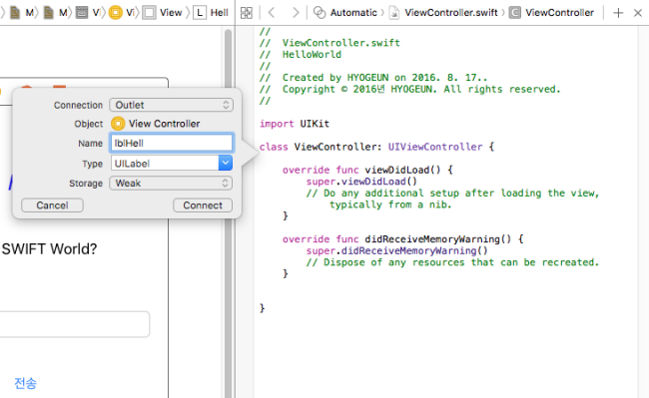Go back in assistant editor history

[272, 13]
